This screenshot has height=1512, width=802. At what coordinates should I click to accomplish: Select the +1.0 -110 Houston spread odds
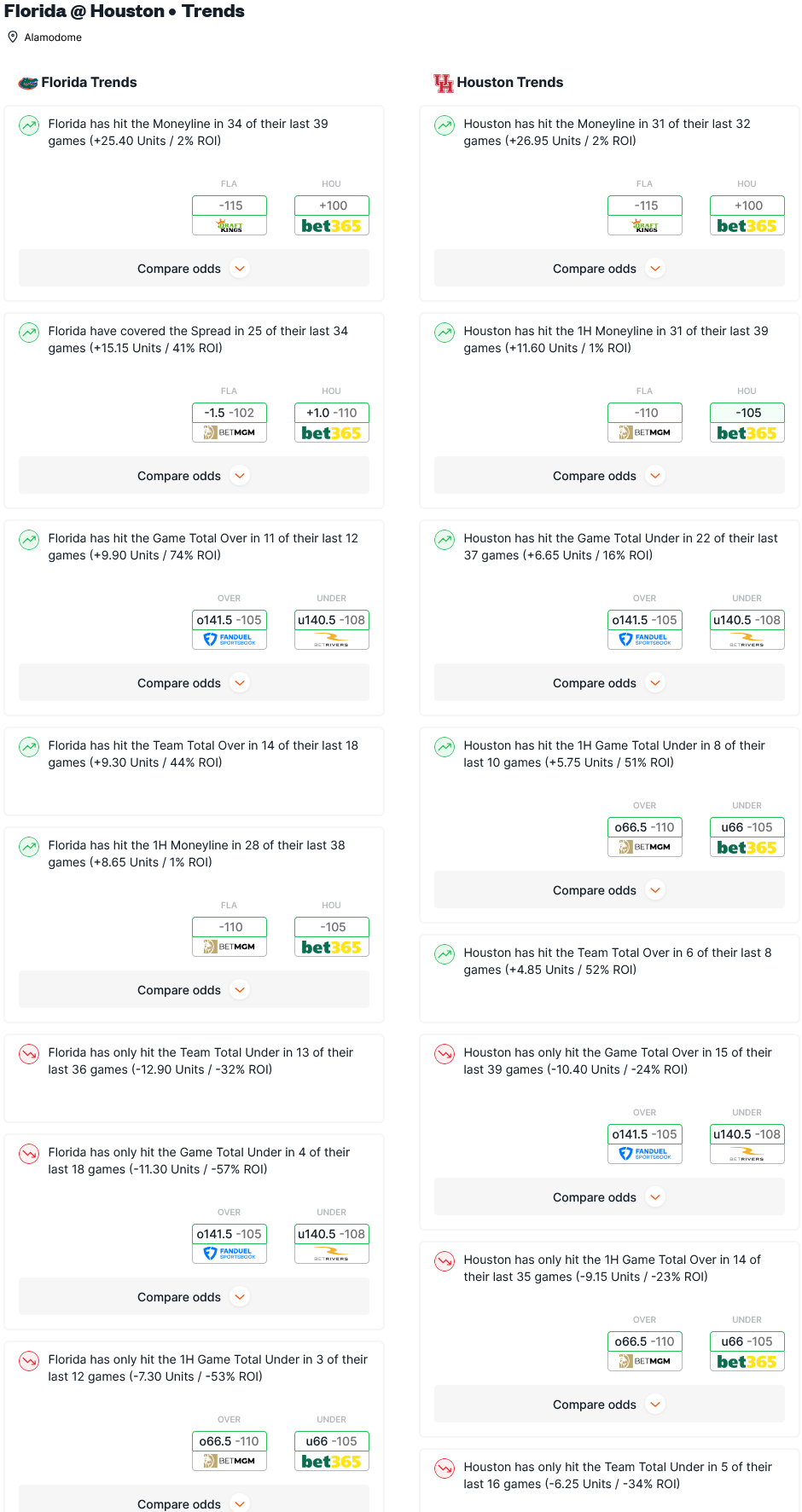coord(332,413)
